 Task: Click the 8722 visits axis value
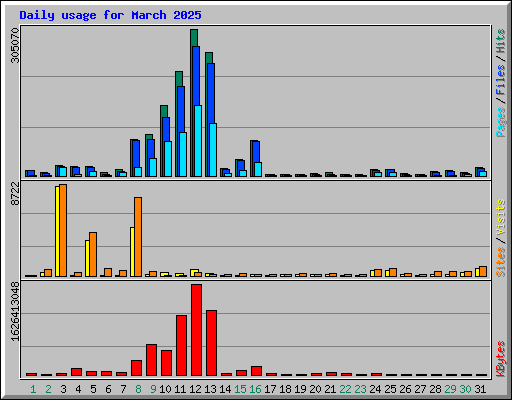15,194
